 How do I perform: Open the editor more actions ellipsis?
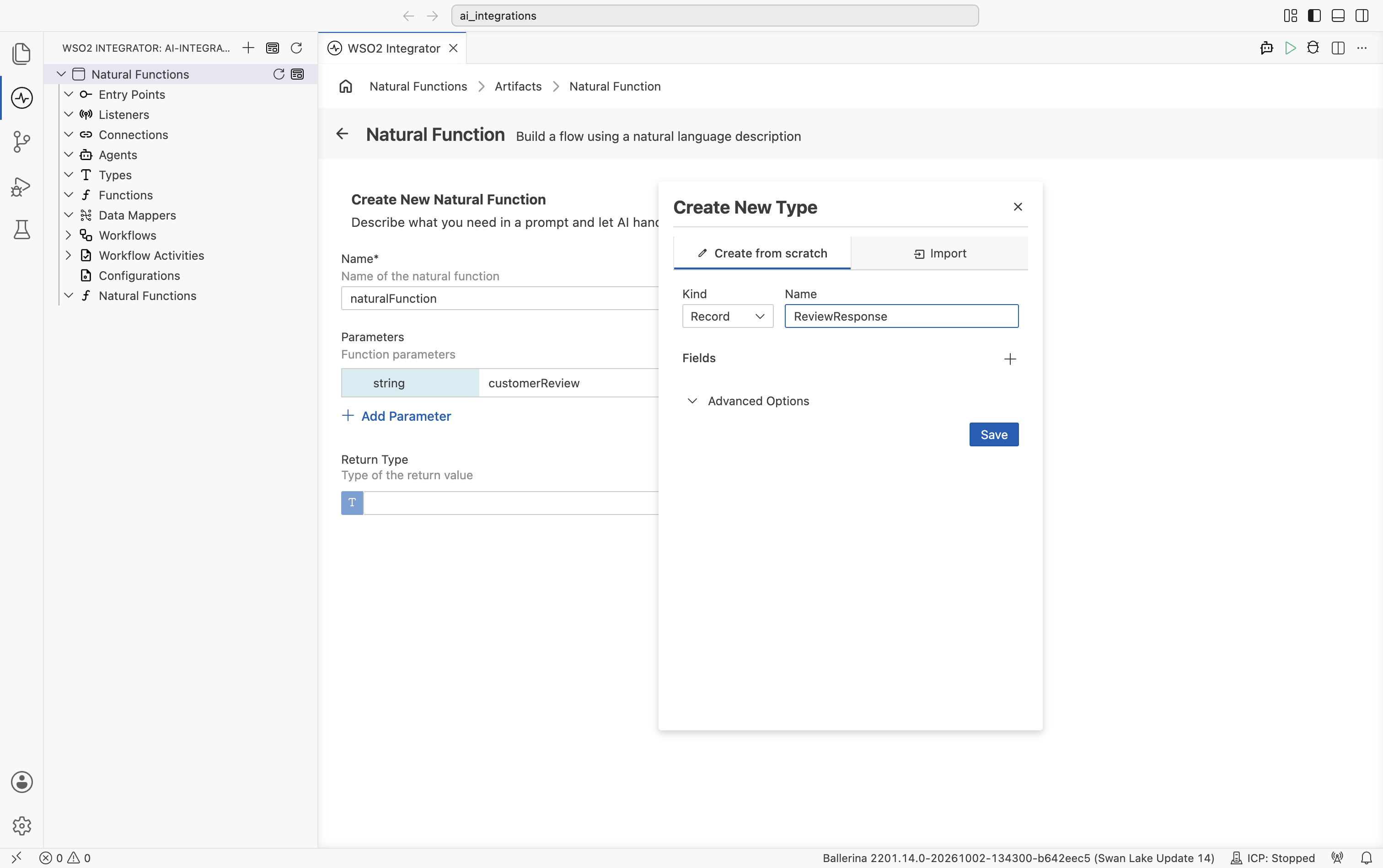1362,48
